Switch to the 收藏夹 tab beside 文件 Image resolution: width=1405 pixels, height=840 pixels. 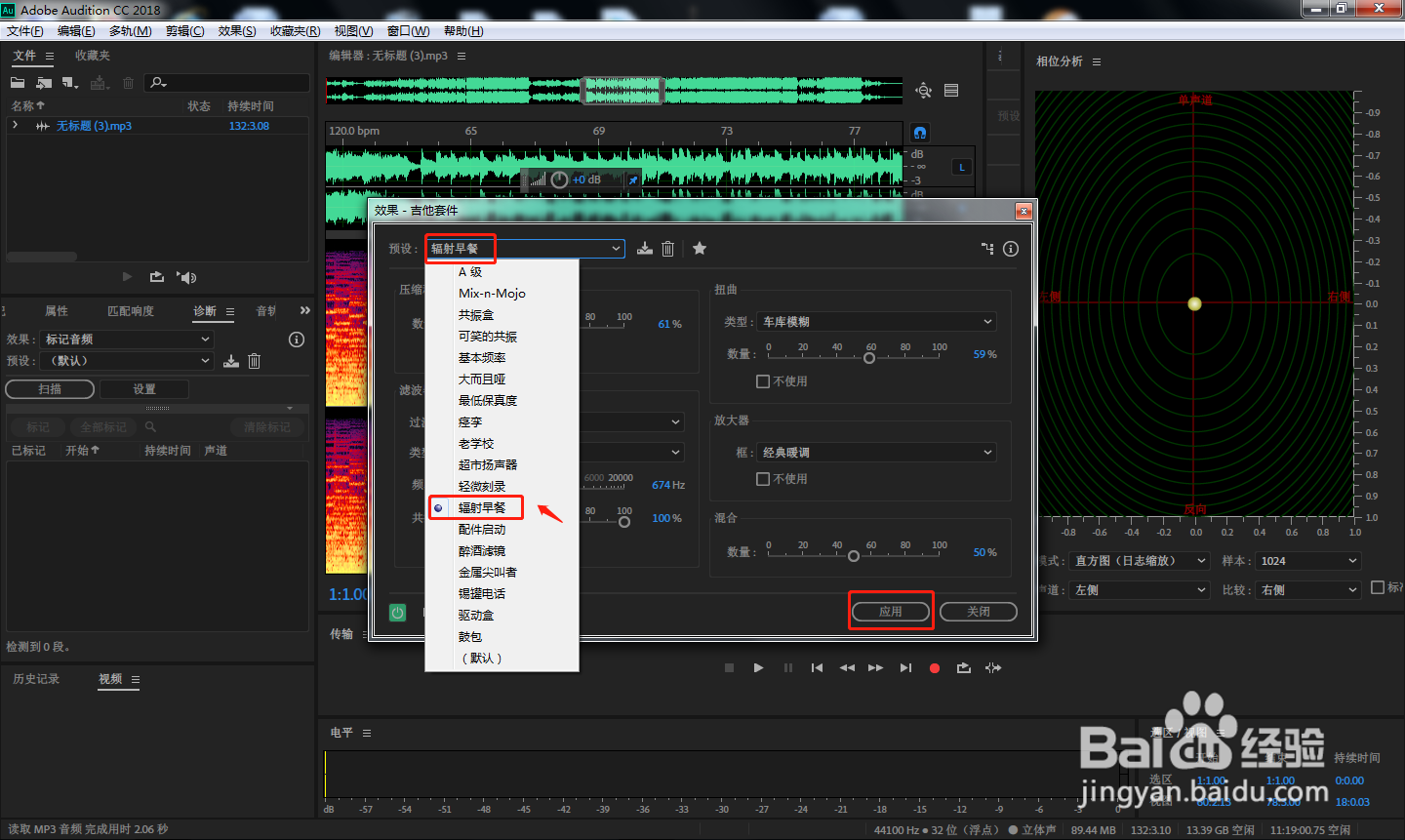93,56
